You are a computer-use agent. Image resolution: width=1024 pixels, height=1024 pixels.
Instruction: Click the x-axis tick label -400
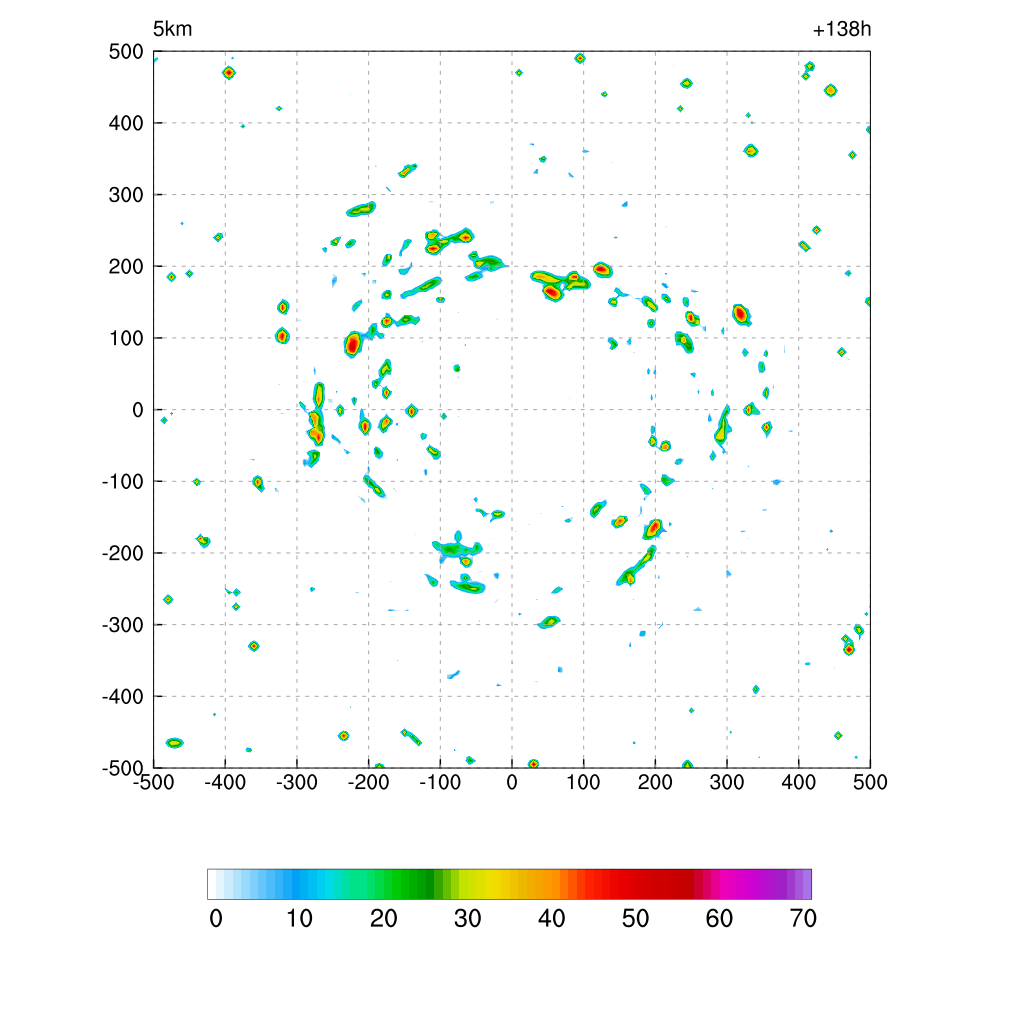coord(225,782)
